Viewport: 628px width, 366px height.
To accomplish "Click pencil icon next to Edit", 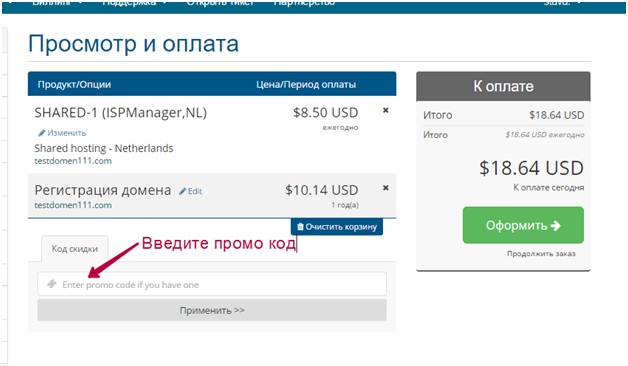I will 183,191.
